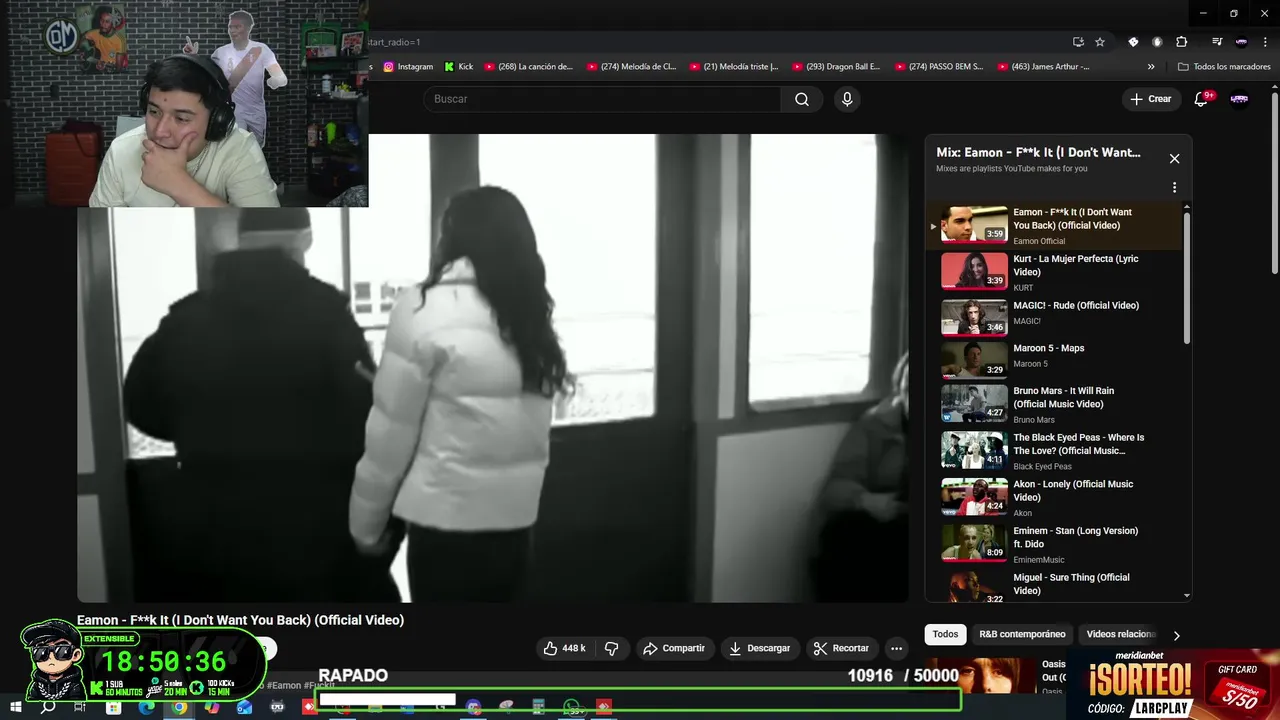Open Chrome media controls music icon
This screenshot has width=1280, height=720.
coord(1217,42)
